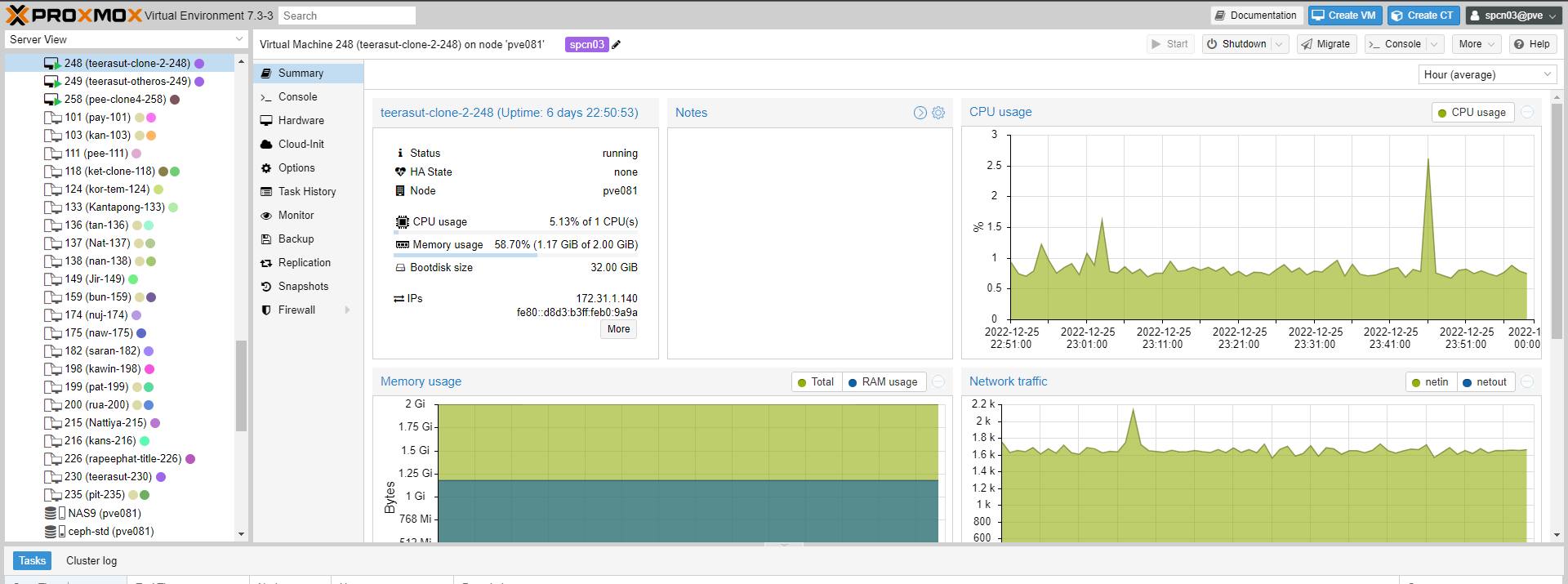This screenshot has width=1568, height=584.
Task: Open the Summary section
Action: [308, 73]
